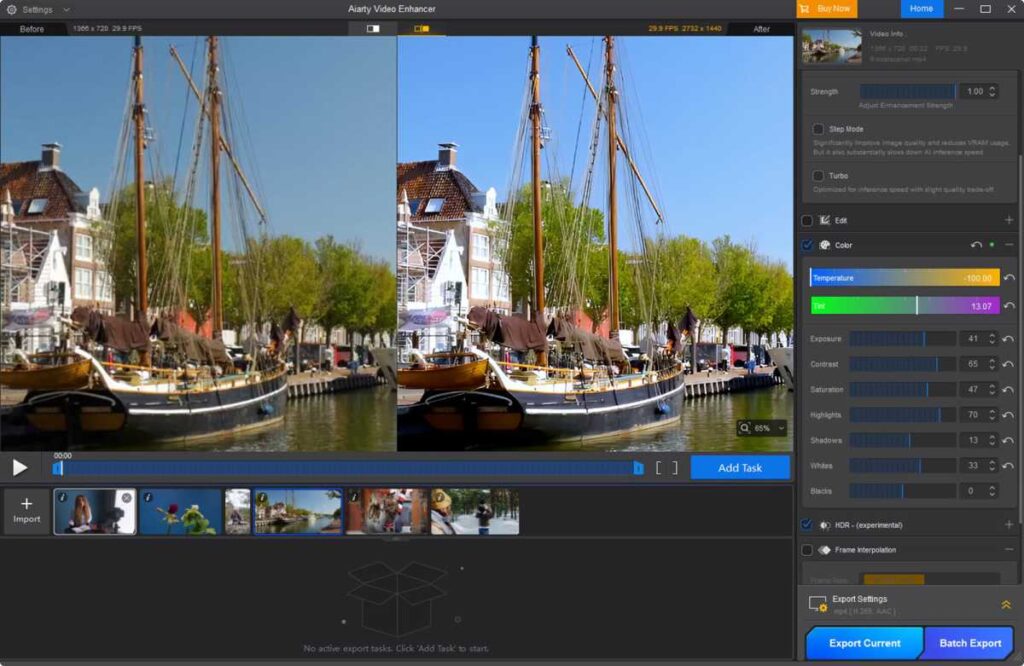Viewport: 1024px width, 666px height.
Task: Collapse the Export Settings panel with chevron
Action: (1006, 604)
